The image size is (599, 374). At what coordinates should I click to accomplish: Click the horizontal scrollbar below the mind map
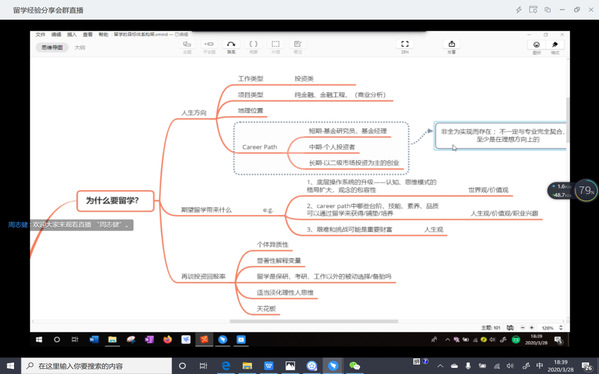(x=314, y=321)
